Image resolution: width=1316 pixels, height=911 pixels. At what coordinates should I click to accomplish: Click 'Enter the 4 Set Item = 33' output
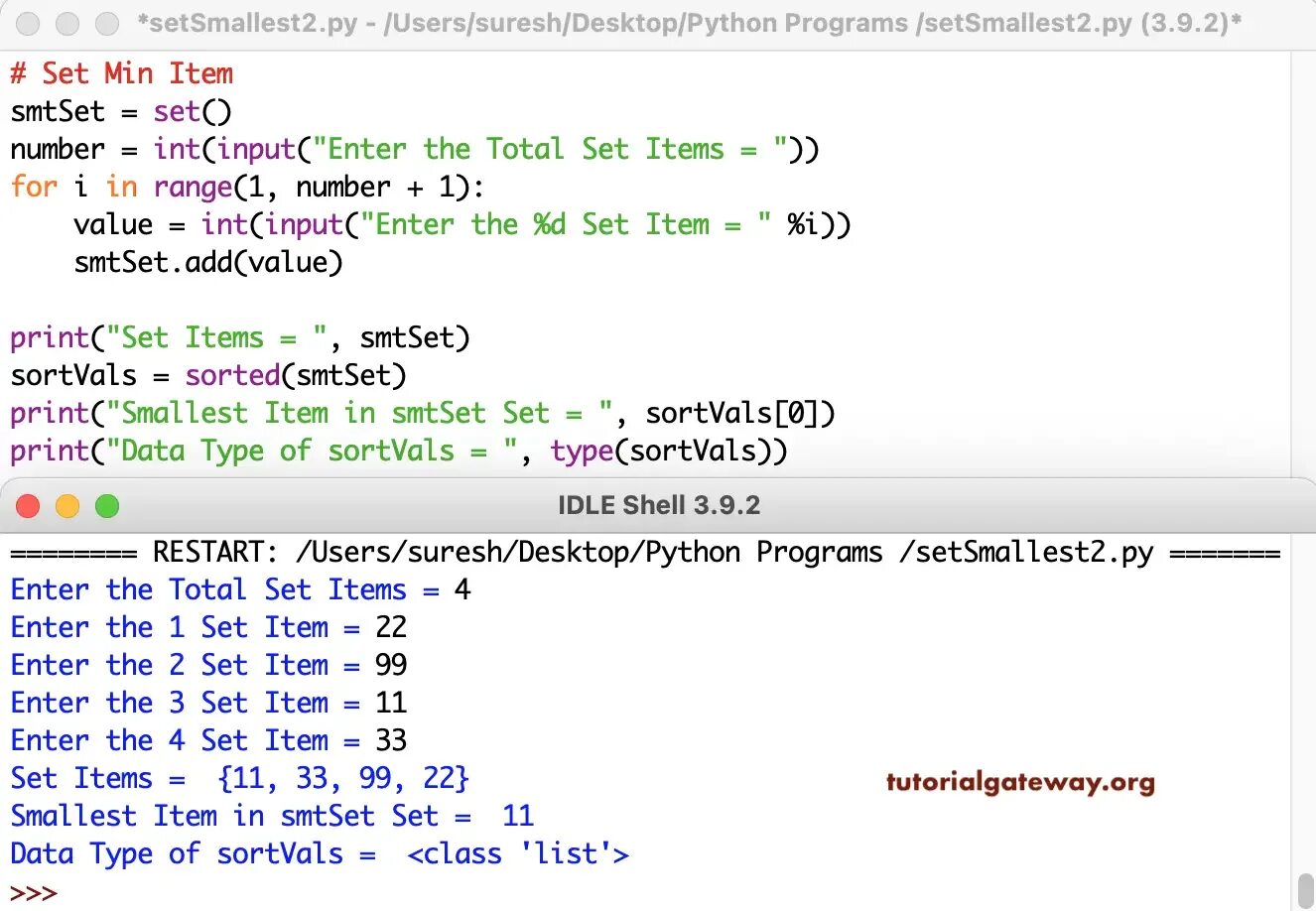pos(208,740)
